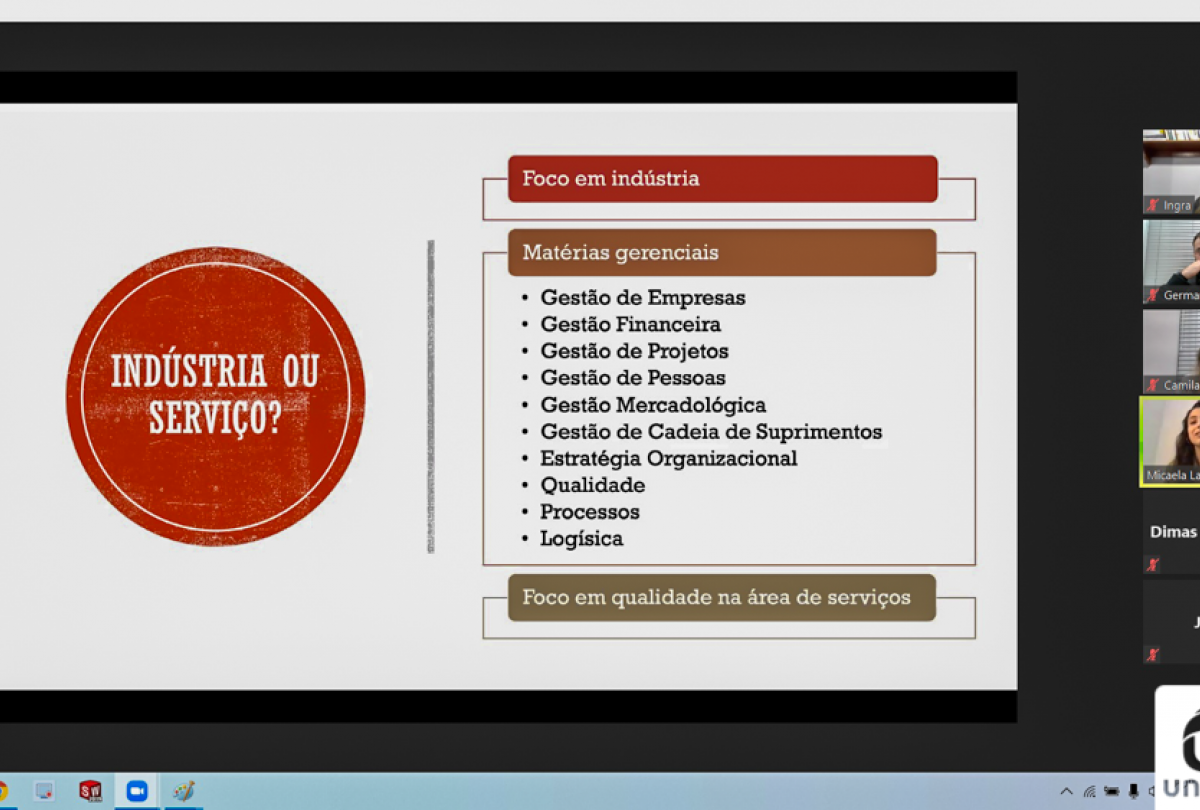The width and height of the screenshot is (1200, 810).
Task: Click the red 'Indústria ou Serviço?' circle
Action: coord(215,397)
